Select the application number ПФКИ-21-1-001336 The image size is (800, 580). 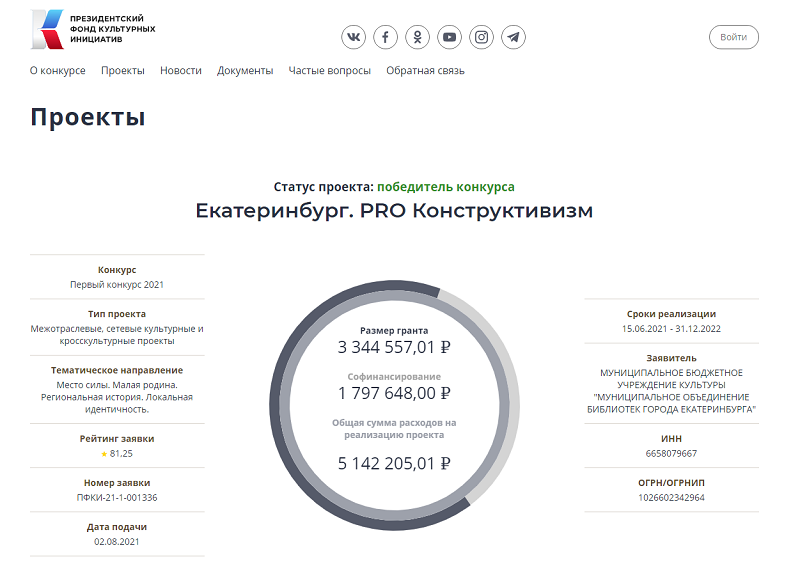117,497
